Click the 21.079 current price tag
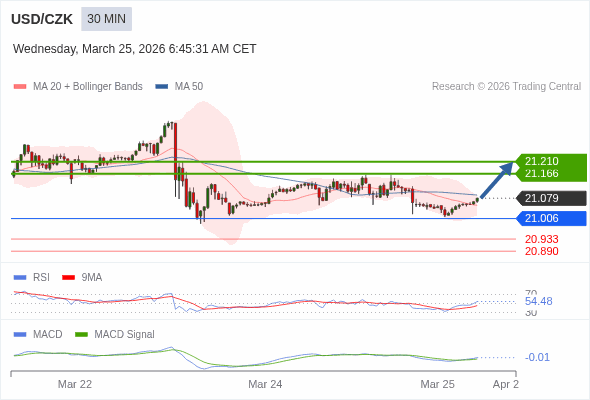The width and height of the screenshot is (590, 400). (552, 198)
